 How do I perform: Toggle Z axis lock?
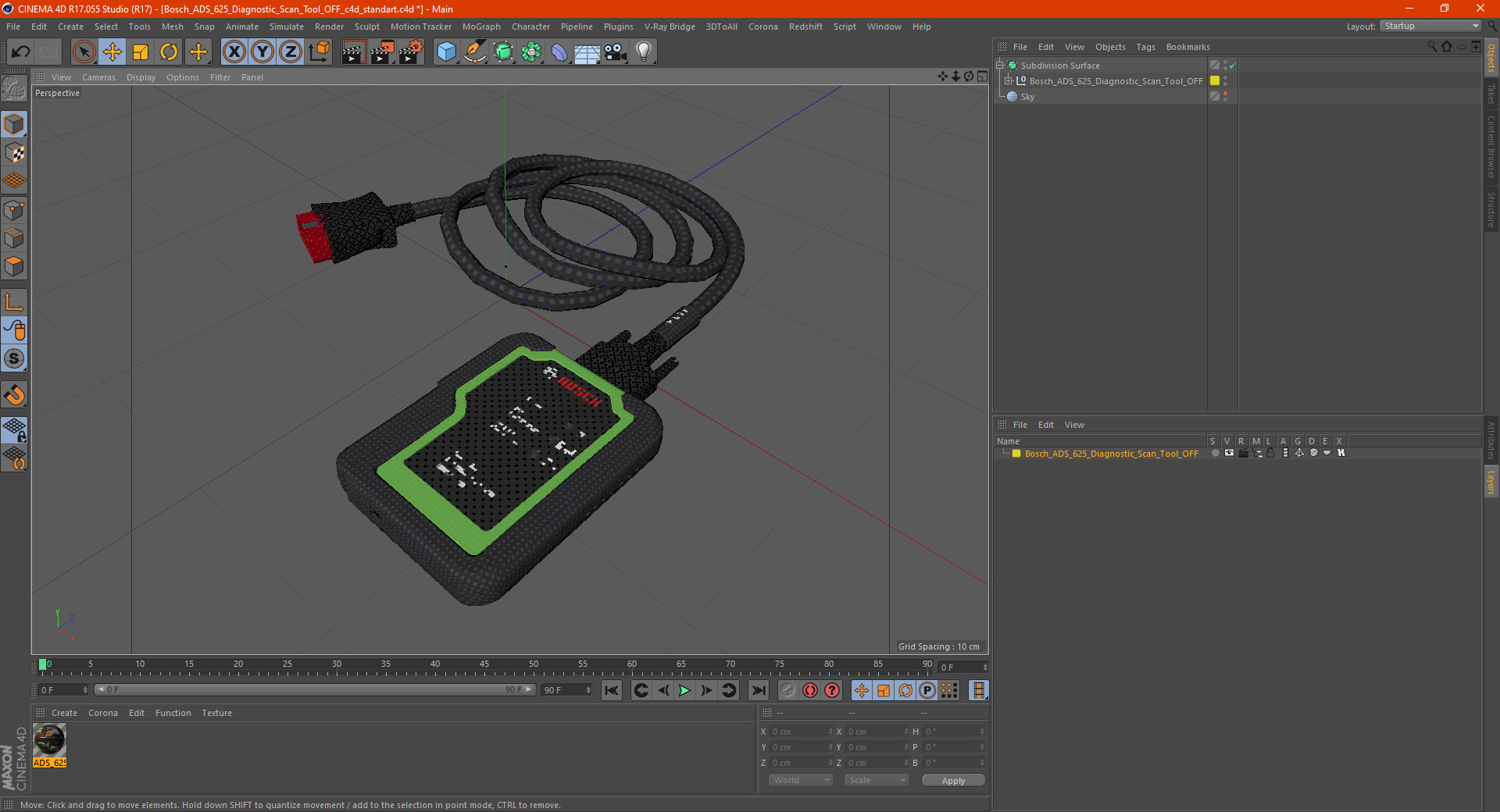coord(291,52)
